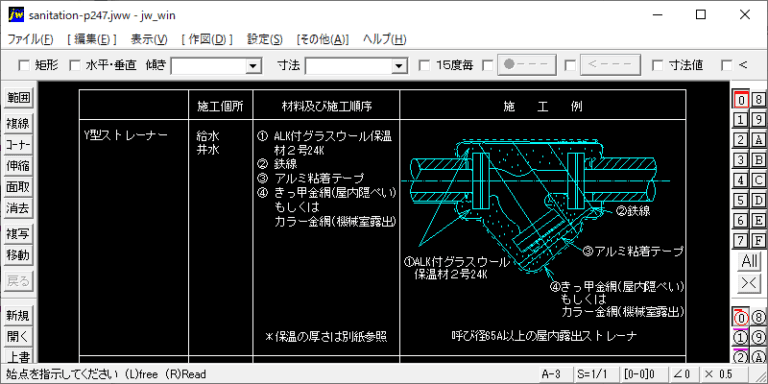Image resolution: width=768 pixels, height=384 pixels.
Task: Enable the 矩形 rectangle checkbox
Action: click(24, 65)
